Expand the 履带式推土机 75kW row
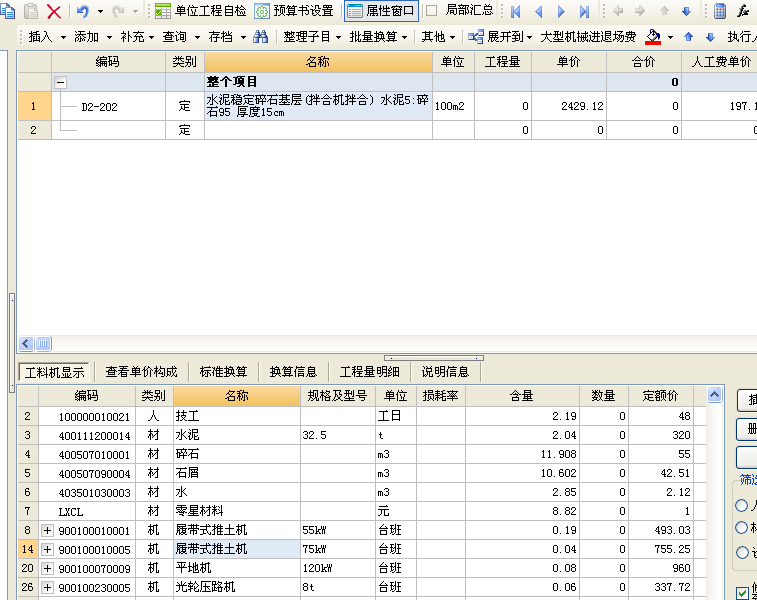 [47, 549]
